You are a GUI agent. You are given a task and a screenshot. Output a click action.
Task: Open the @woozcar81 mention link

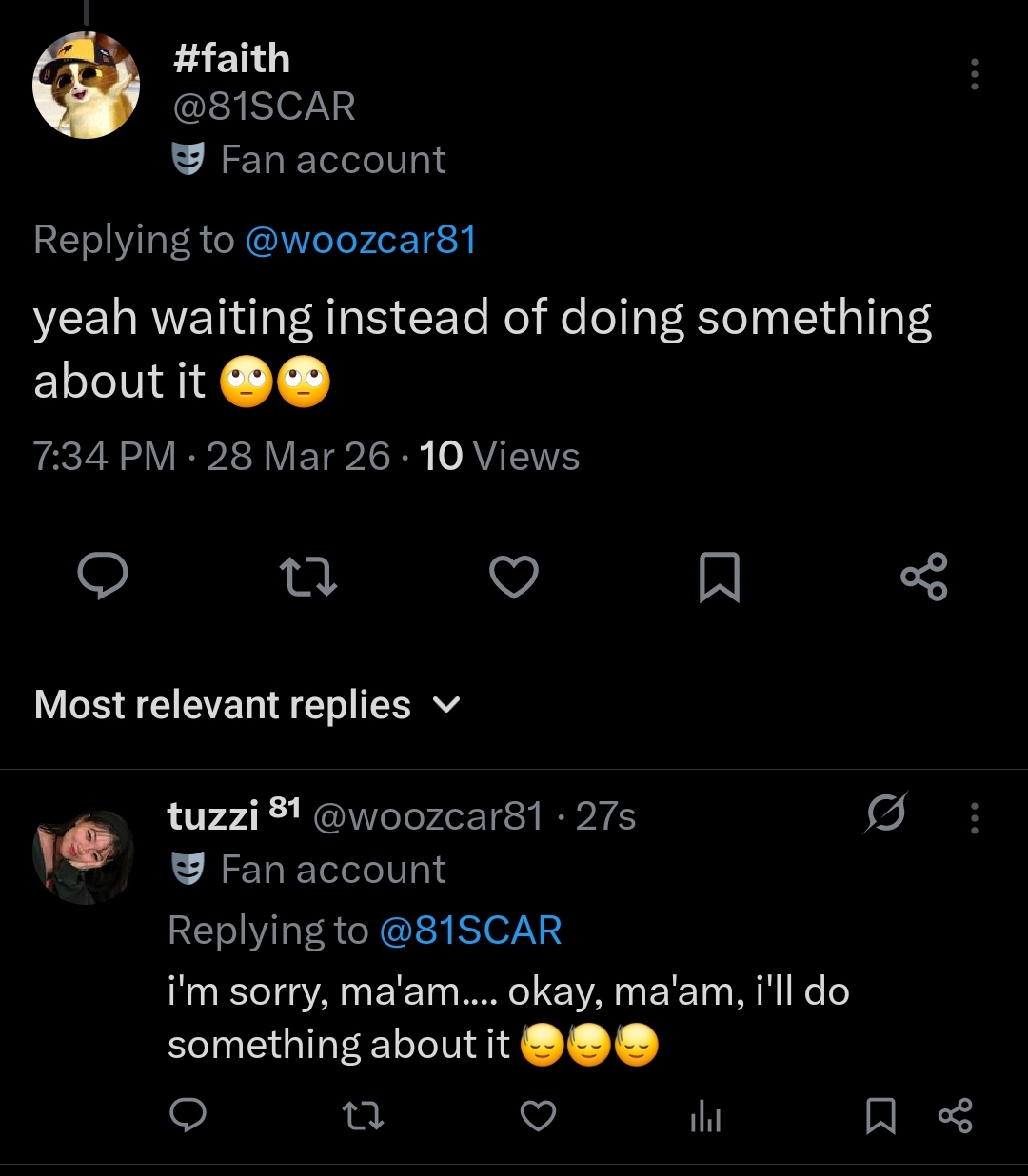point(360,240)
